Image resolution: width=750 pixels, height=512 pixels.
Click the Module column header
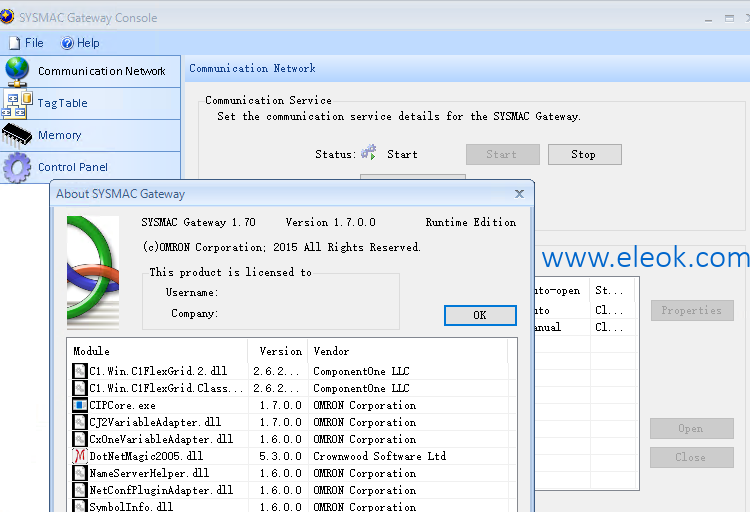point(157,351)
